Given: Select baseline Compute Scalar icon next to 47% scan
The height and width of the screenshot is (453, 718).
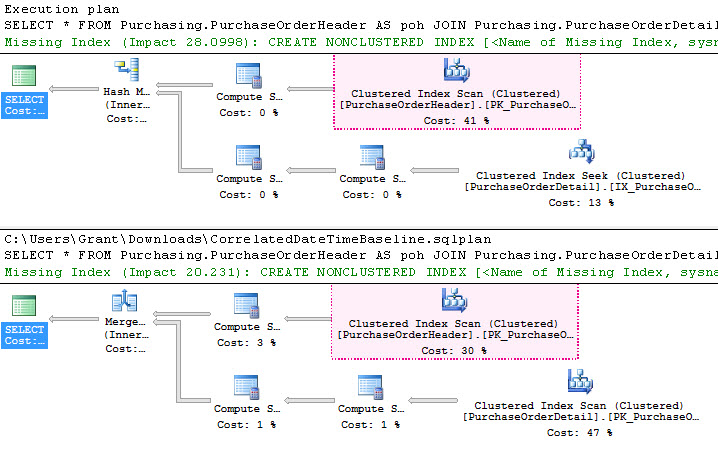Looking at the screenshot, I should [370, 388].
